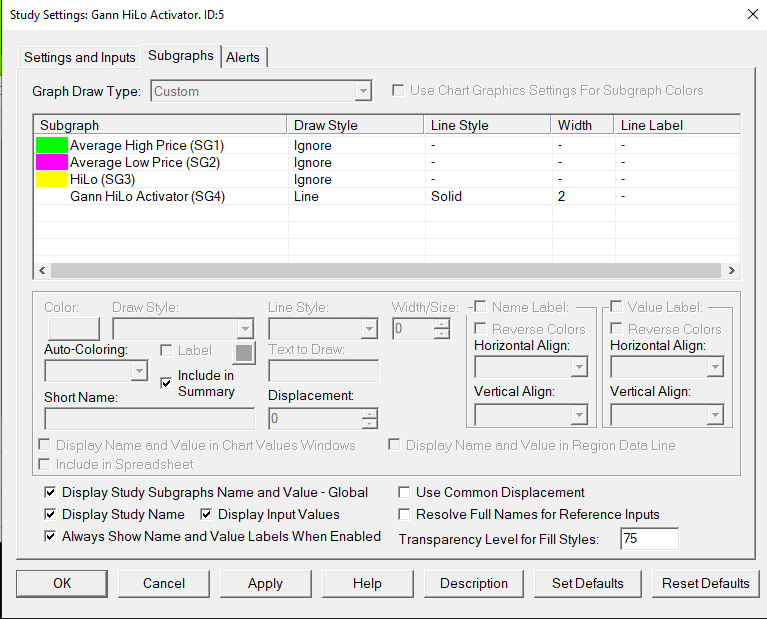Toggle Reverse Colors under Name Label
The width and height of the screenshot is (767, 619).
click(480, 328)
